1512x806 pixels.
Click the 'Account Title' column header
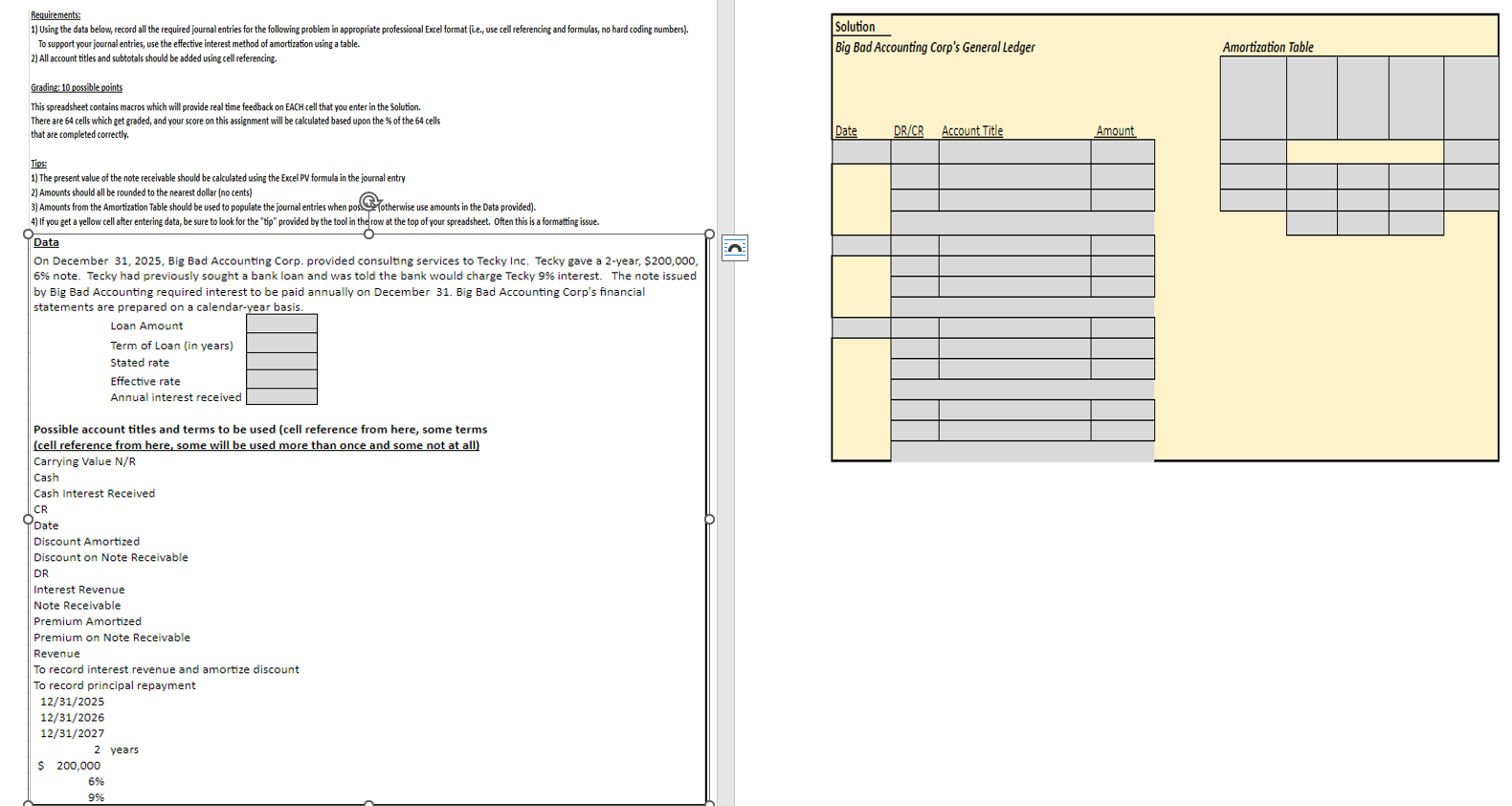[972, 131]
